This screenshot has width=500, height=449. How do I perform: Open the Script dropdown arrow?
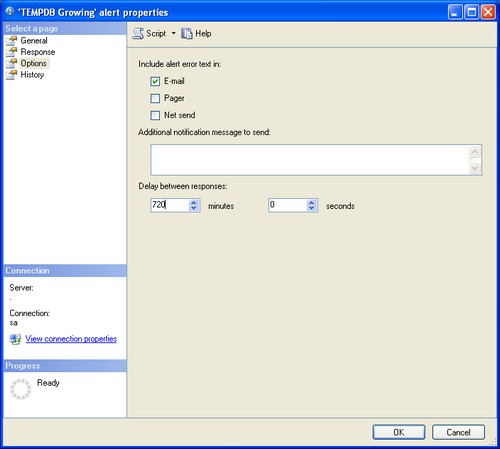173,33
